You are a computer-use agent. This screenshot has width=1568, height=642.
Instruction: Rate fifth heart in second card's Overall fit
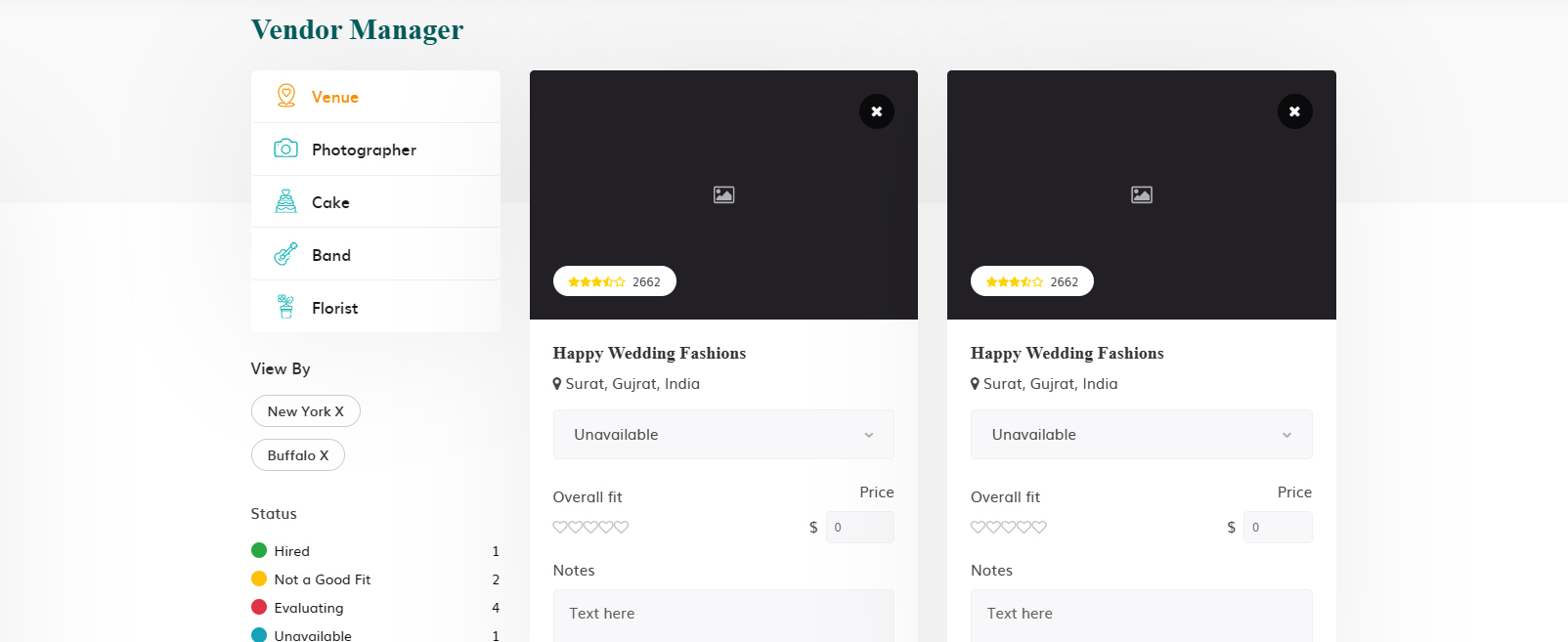point(1039,527)
